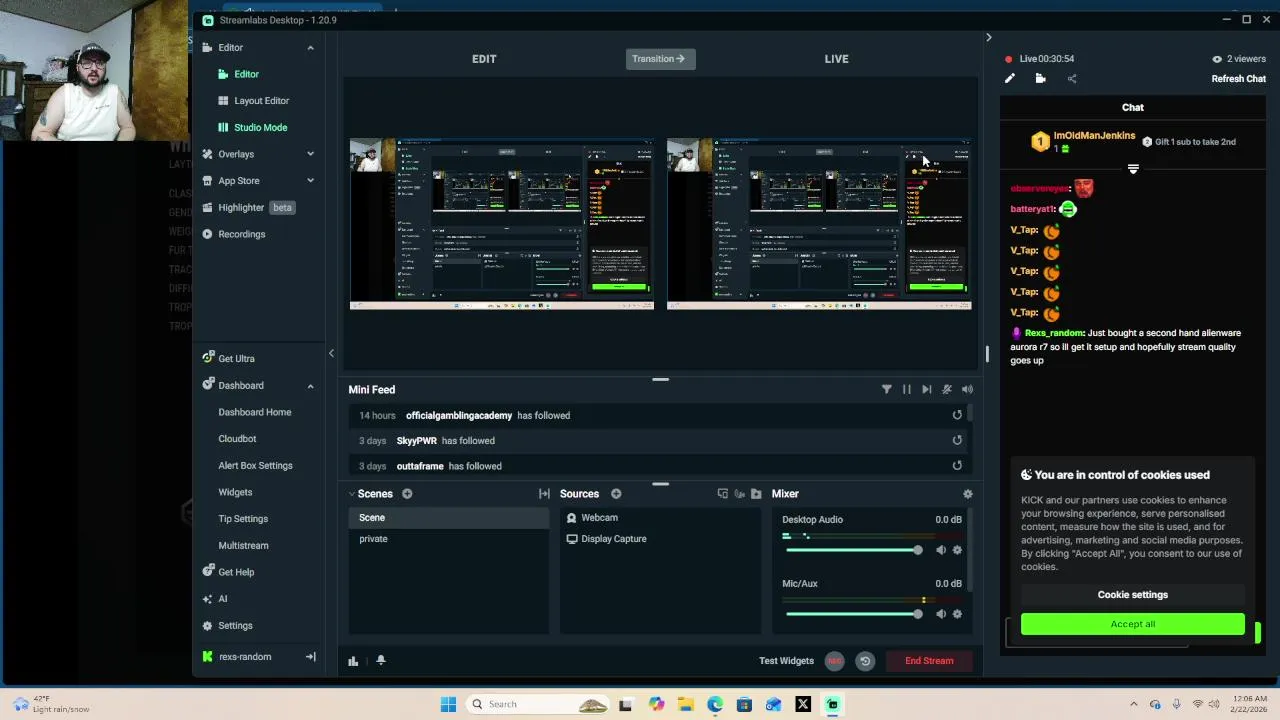
Task: Toggle the REC recording button
Action: (834, 661)
